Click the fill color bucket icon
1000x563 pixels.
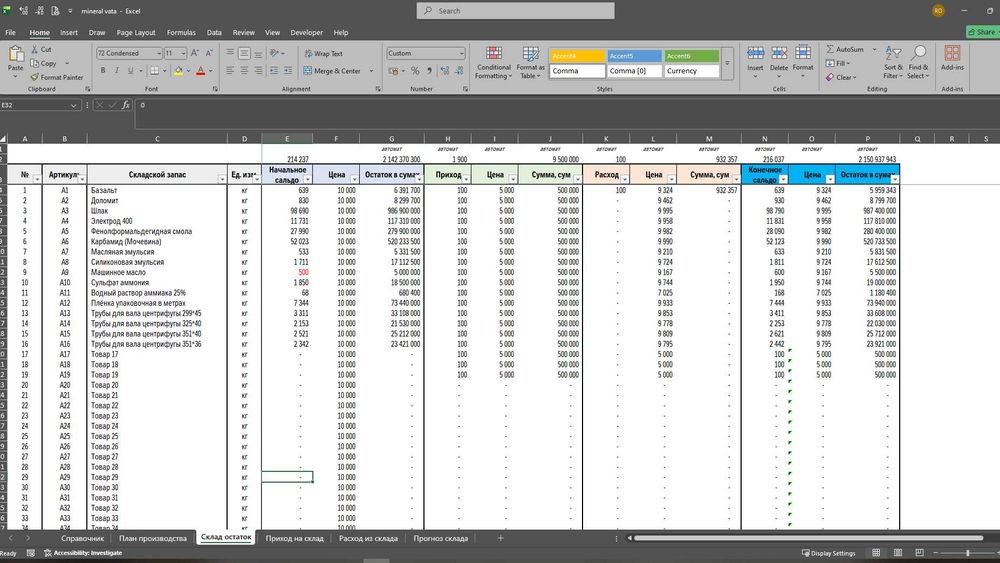[x=179, y=71]
